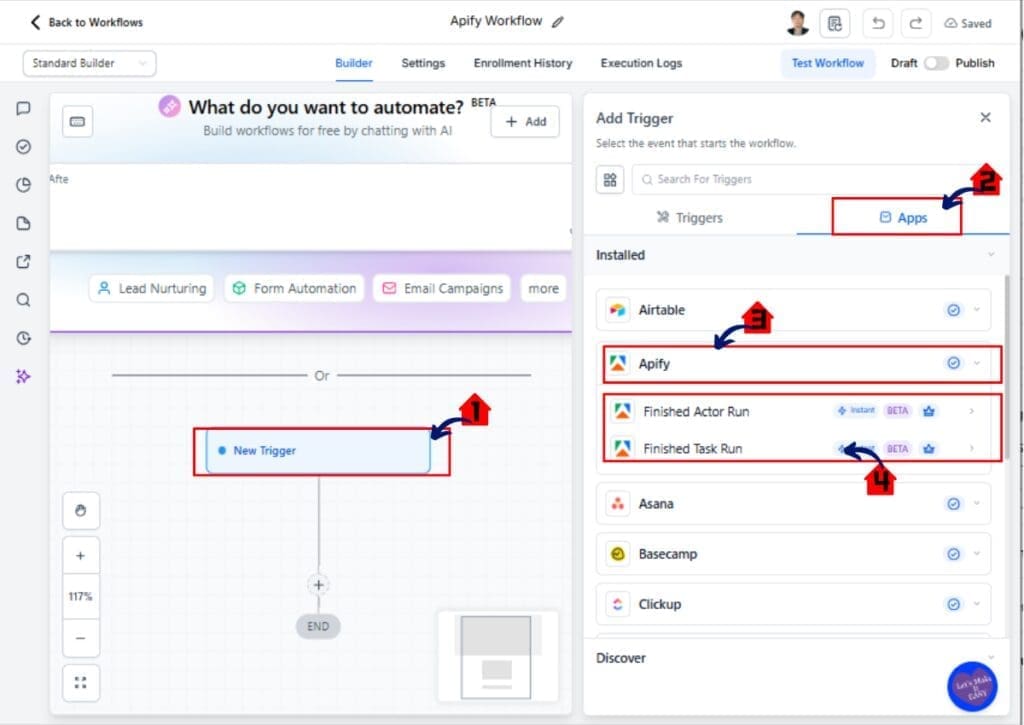Click the Clickup installed check icon
Viewport: 1024px width, 725px height.
953,604
